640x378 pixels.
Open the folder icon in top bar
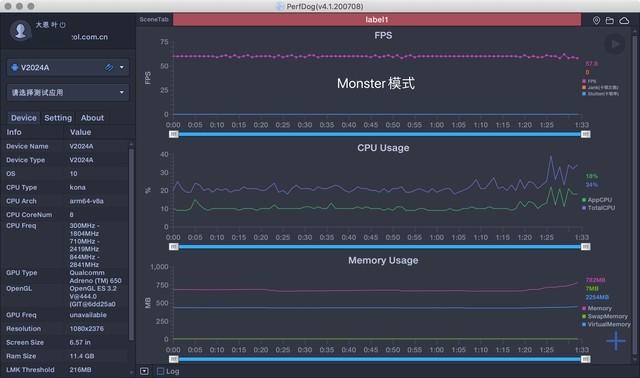pyautogui.click(x=610, y=20)
